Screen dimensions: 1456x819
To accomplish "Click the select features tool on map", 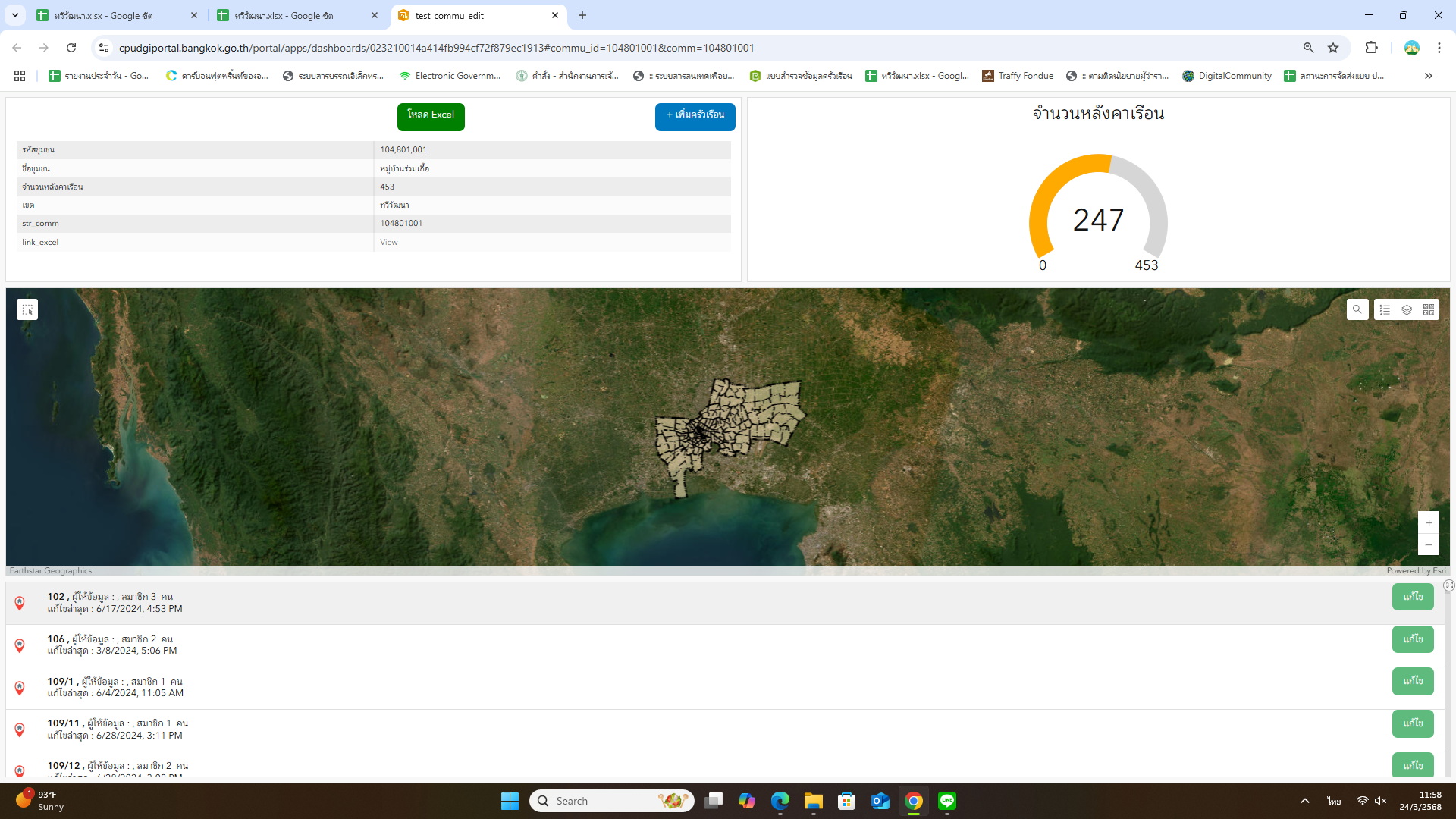I will coord(27,309).
